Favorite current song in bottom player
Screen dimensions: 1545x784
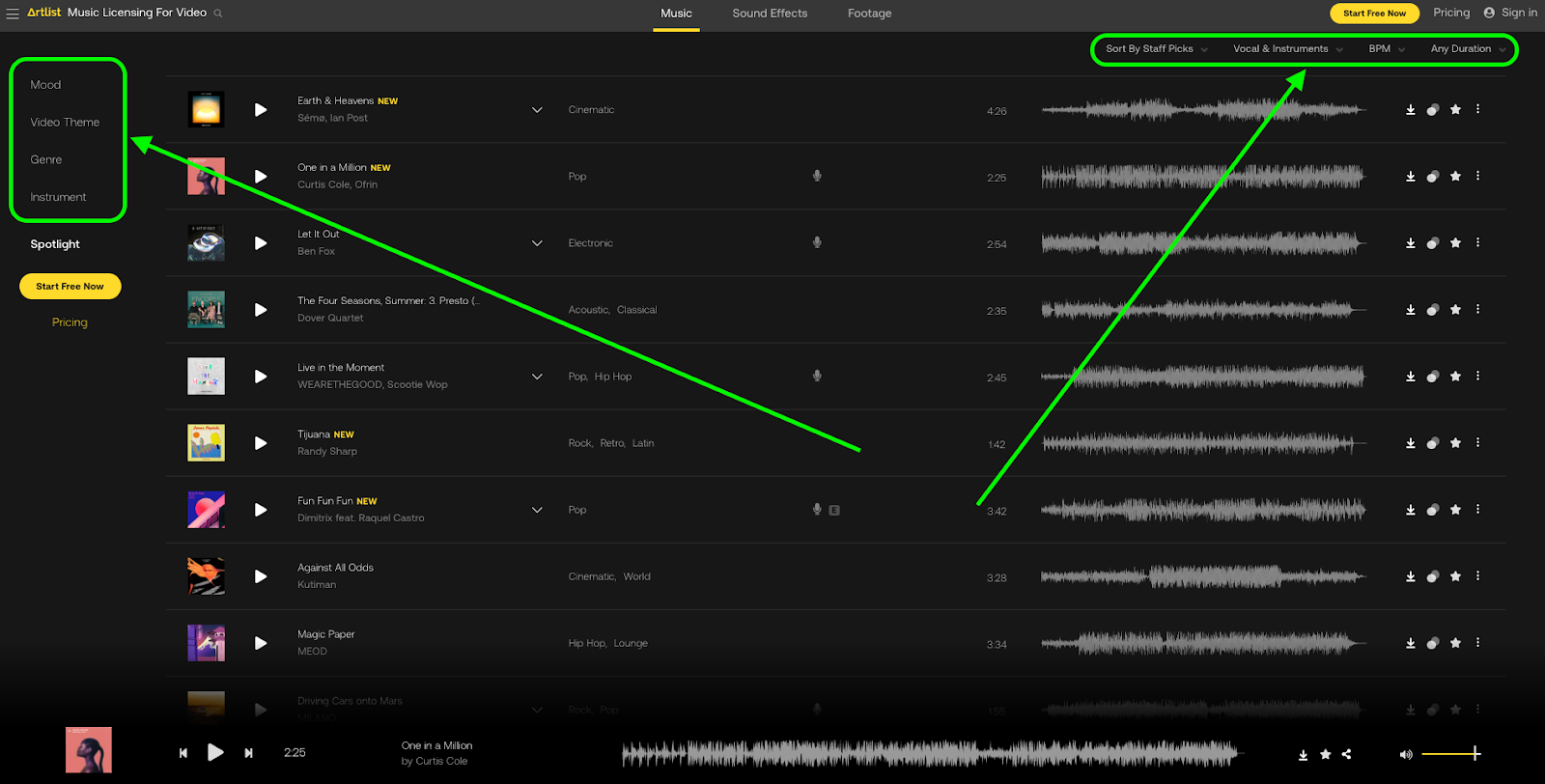tap(1326, 754)
